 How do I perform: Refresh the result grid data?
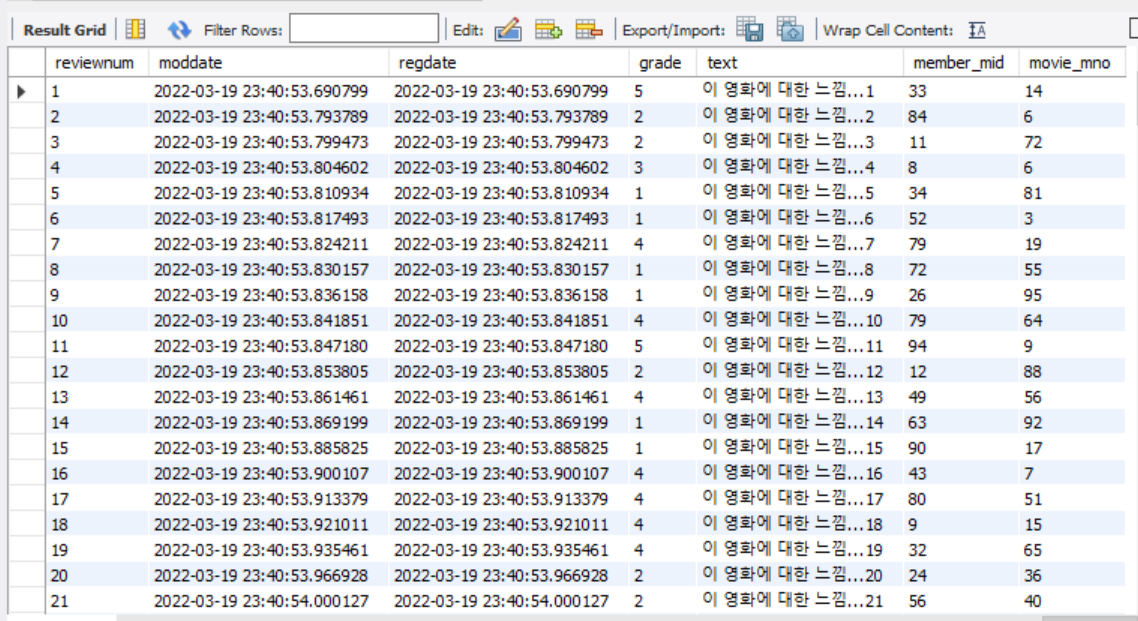tap(179, 30)
